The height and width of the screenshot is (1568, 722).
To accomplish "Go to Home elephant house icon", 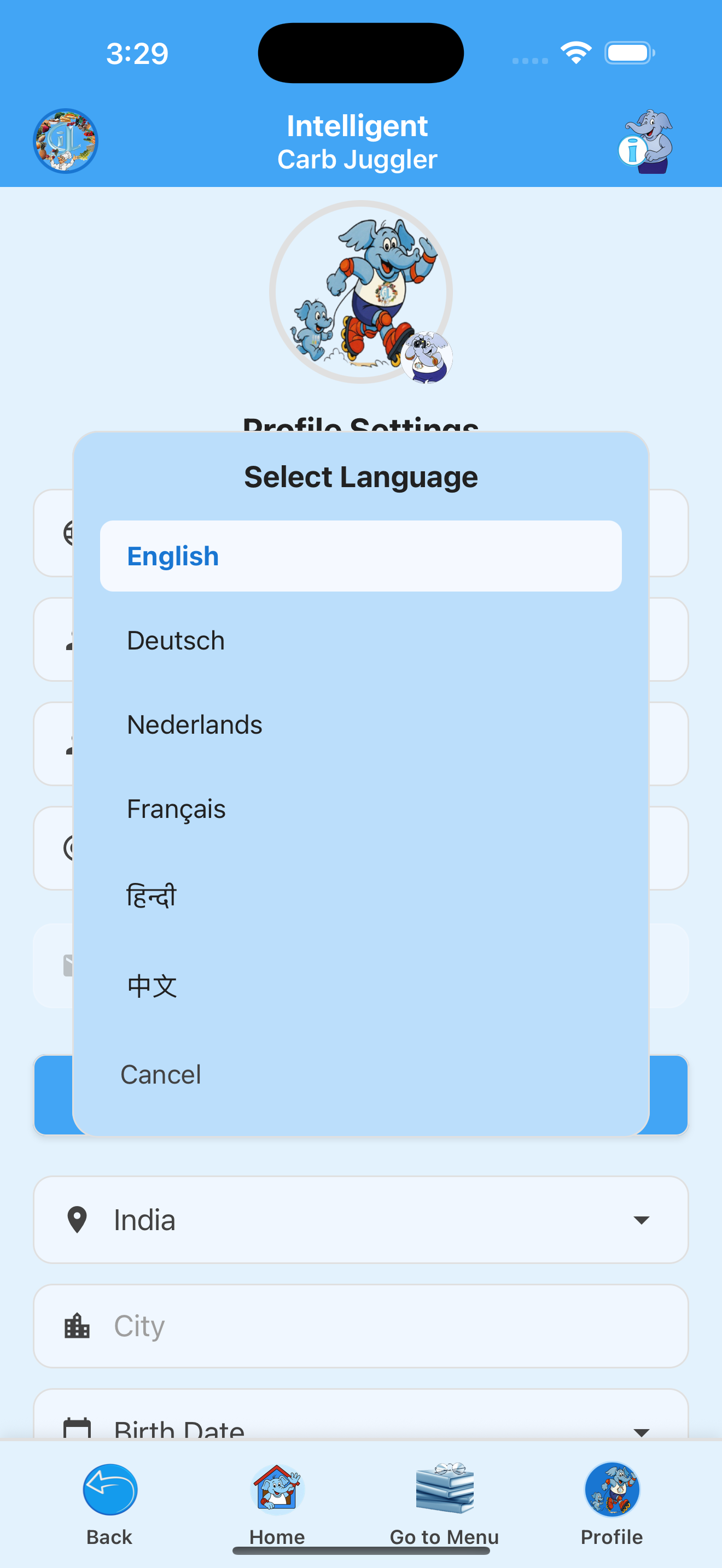I will [x=277, y=1489].
